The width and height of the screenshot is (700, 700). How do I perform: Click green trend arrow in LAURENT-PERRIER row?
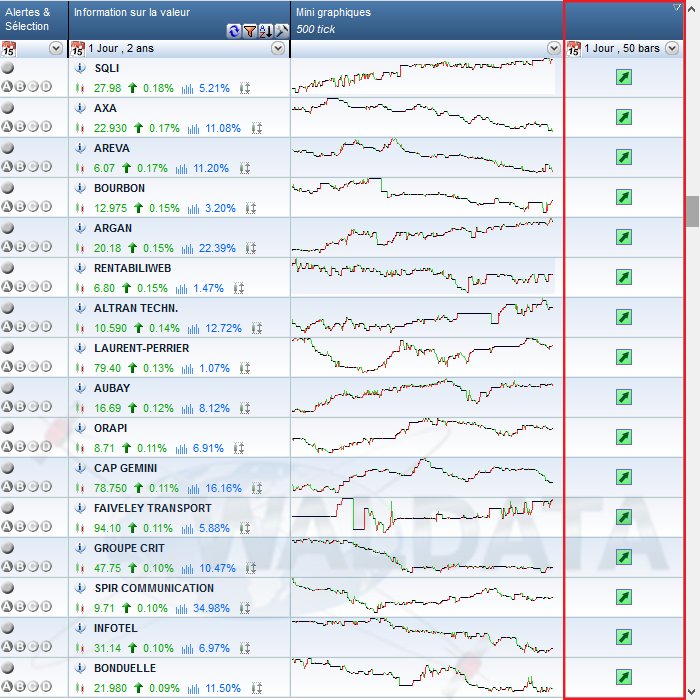pos(624,357)
